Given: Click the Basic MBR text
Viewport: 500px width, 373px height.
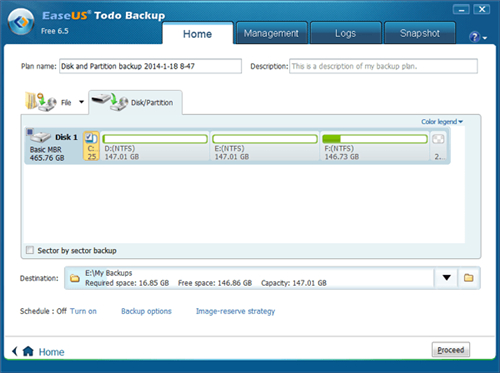Looking at the screenshot, I should (x=46, y=149).
